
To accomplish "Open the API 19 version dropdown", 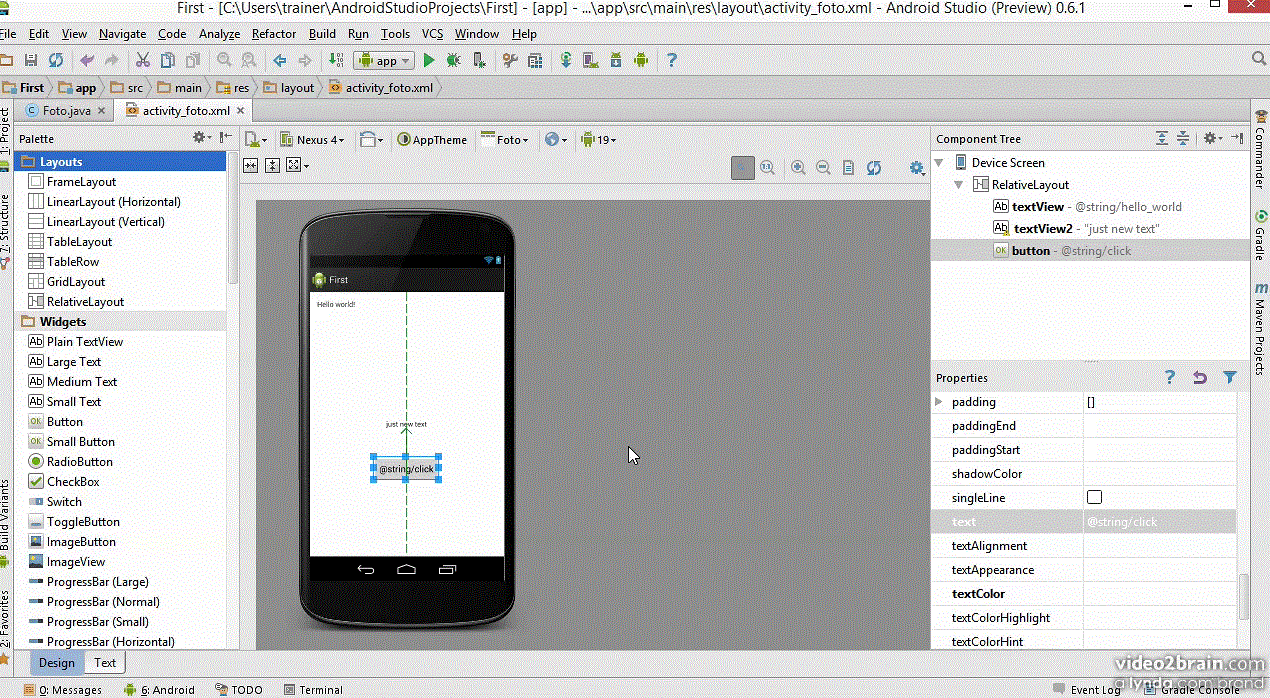I will [598, 139].
